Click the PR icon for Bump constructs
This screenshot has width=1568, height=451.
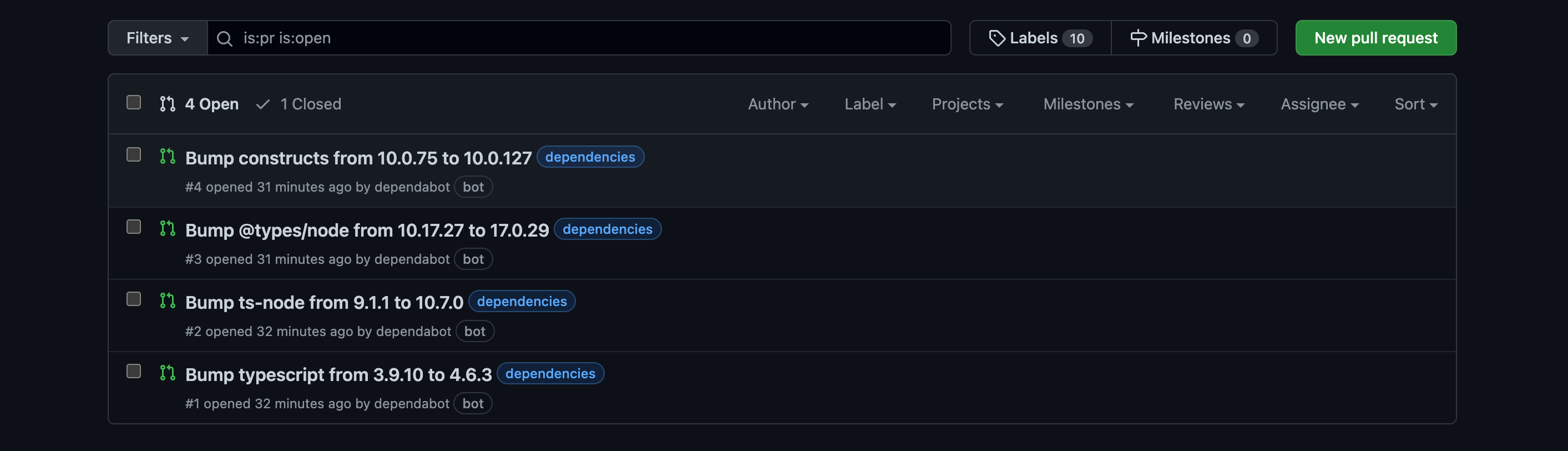(x=168, y=157)
